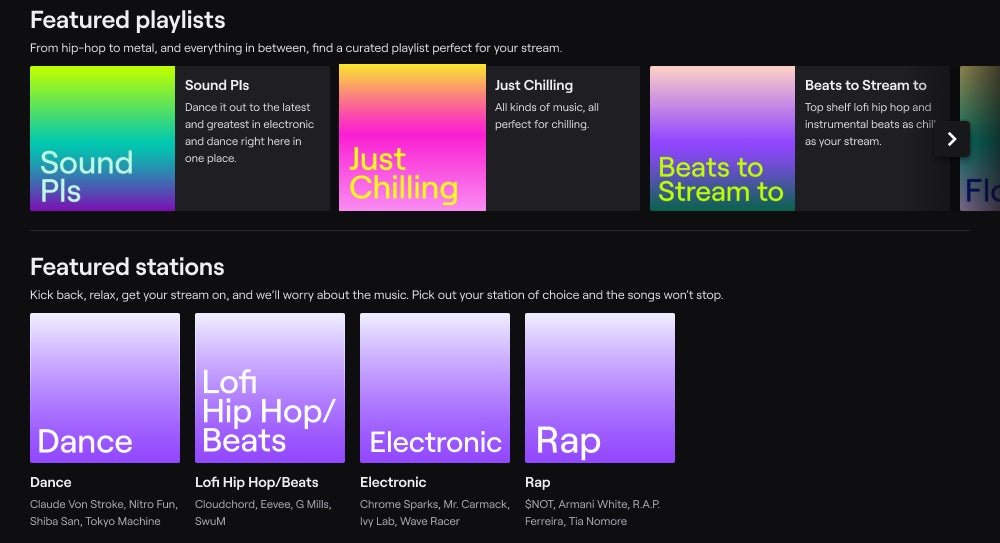Select the Electronic station name label
1000x543 pixels.
point(393,482)
